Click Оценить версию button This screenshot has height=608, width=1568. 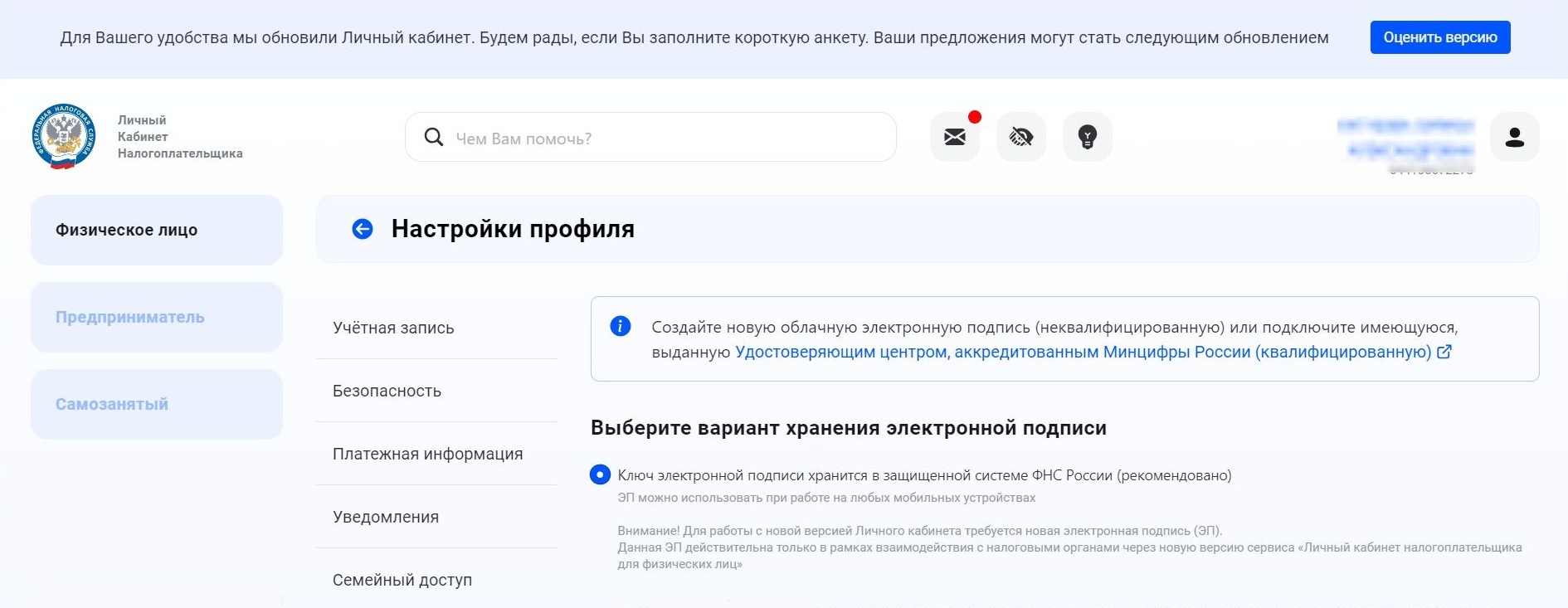pyautogui.click(x=1440, y=37)
